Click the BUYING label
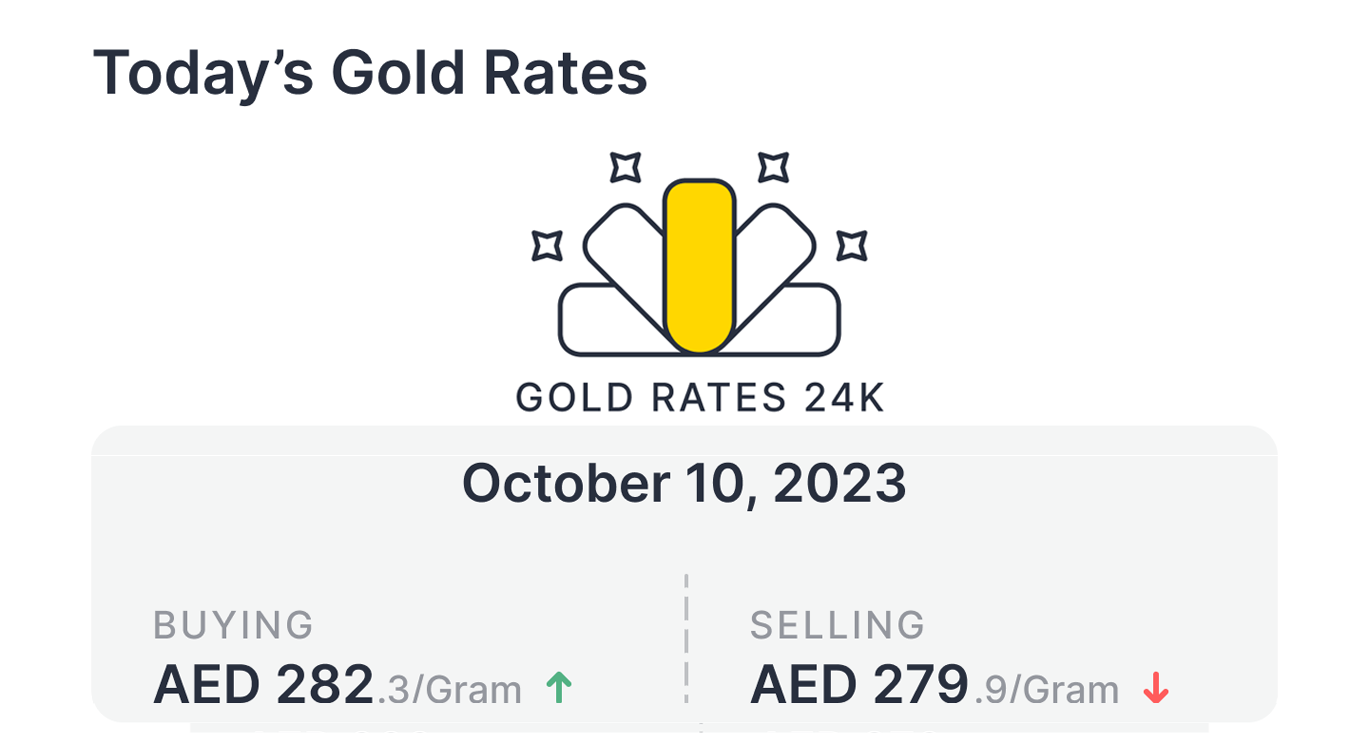Viewport: 1363px width, 733px height. point(233,625)
